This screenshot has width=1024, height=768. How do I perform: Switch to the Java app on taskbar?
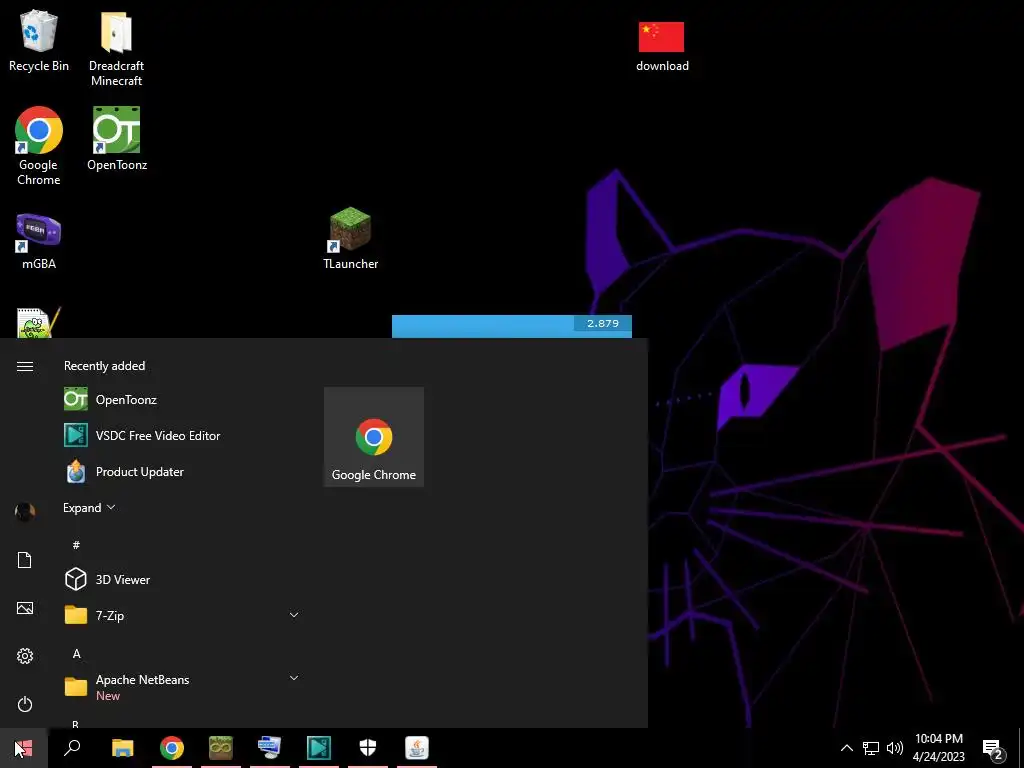point(417,748)
